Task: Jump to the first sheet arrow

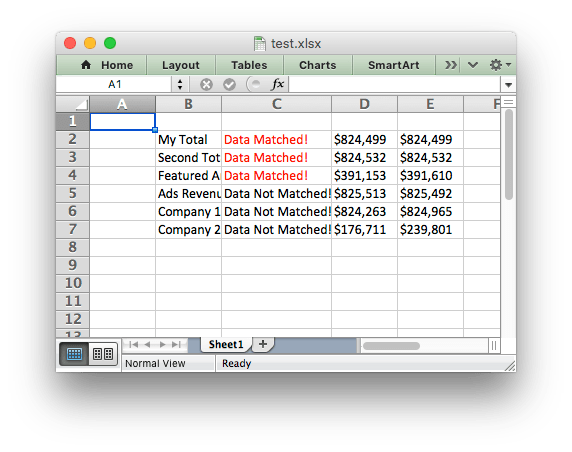Action: (134, 345)
